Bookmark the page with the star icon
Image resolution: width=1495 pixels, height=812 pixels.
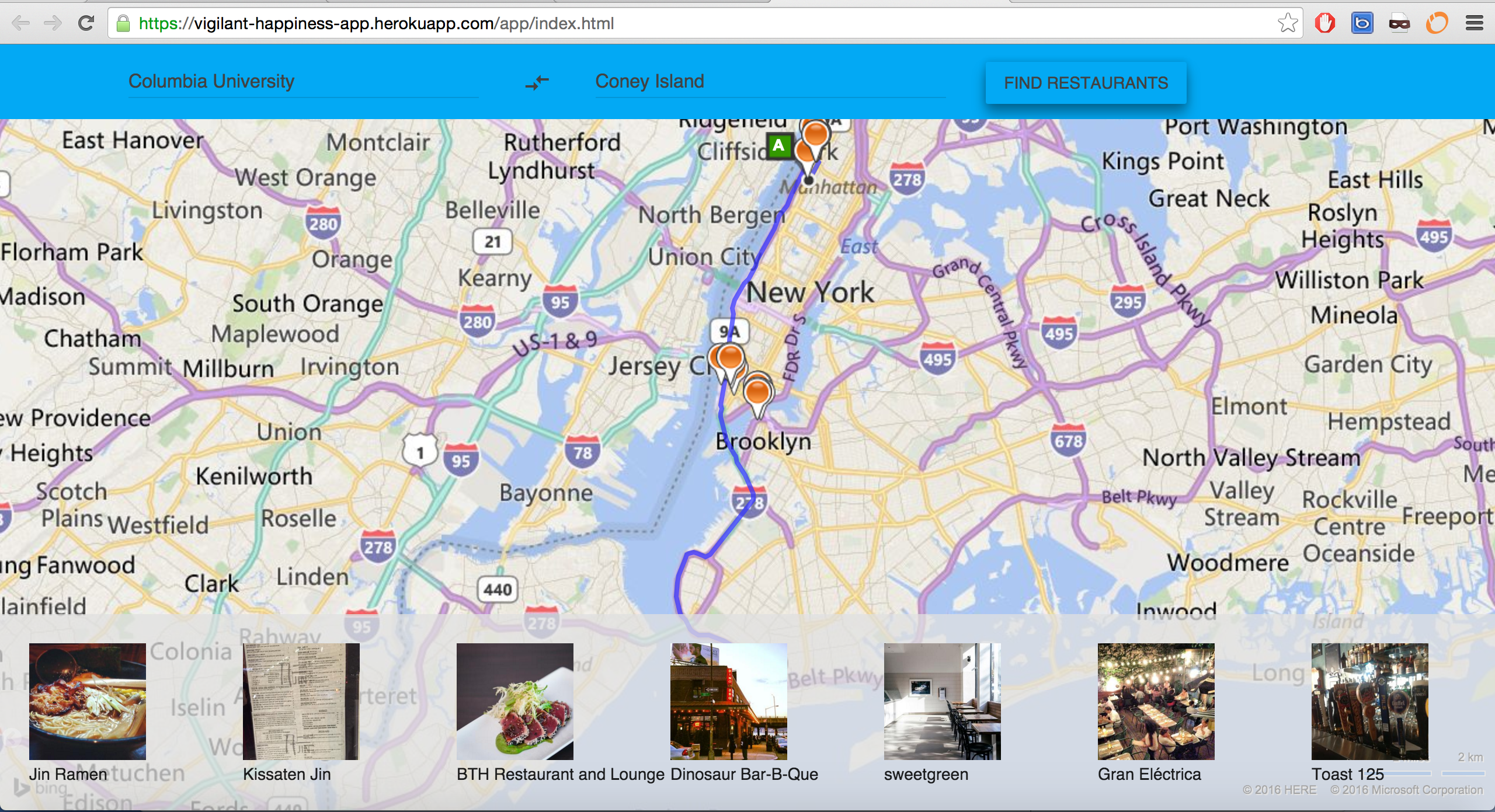click(1287, 23)
